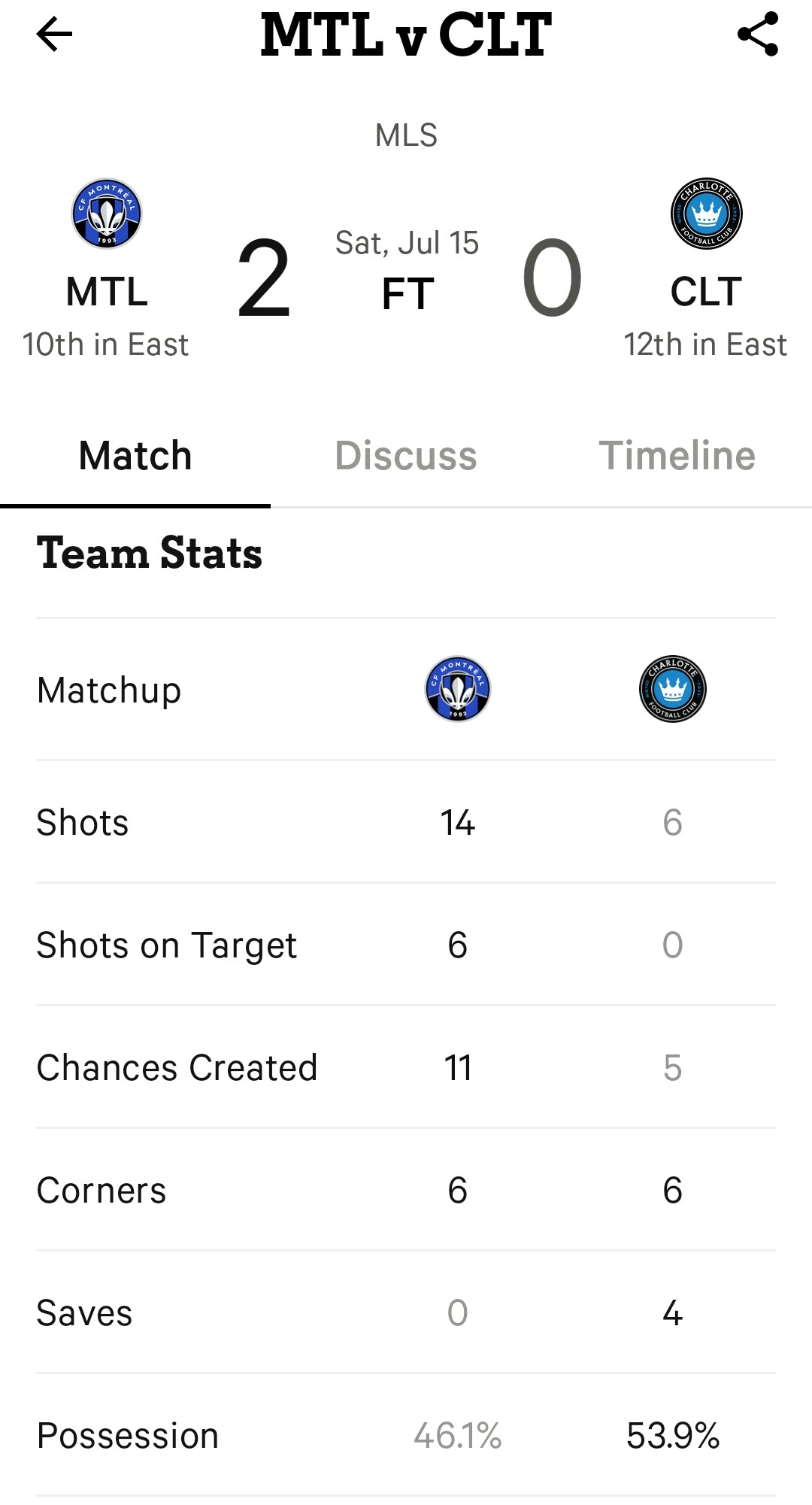Tap CF Montréal crest in Matchup row
812x1505 pixels.
[458, 689]
